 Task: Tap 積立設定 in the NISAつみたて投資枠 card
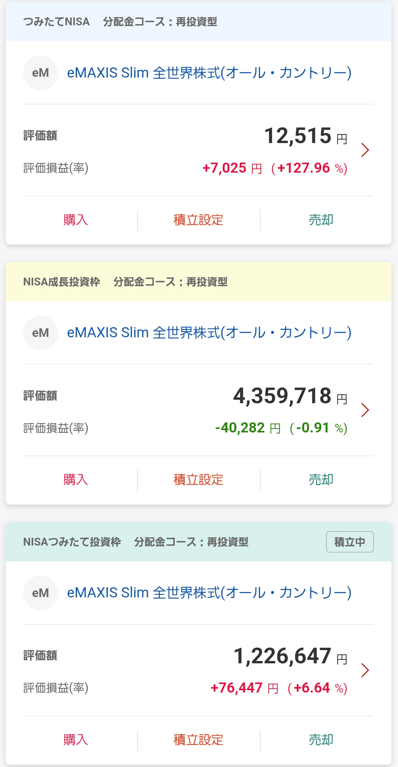(199, 740)
